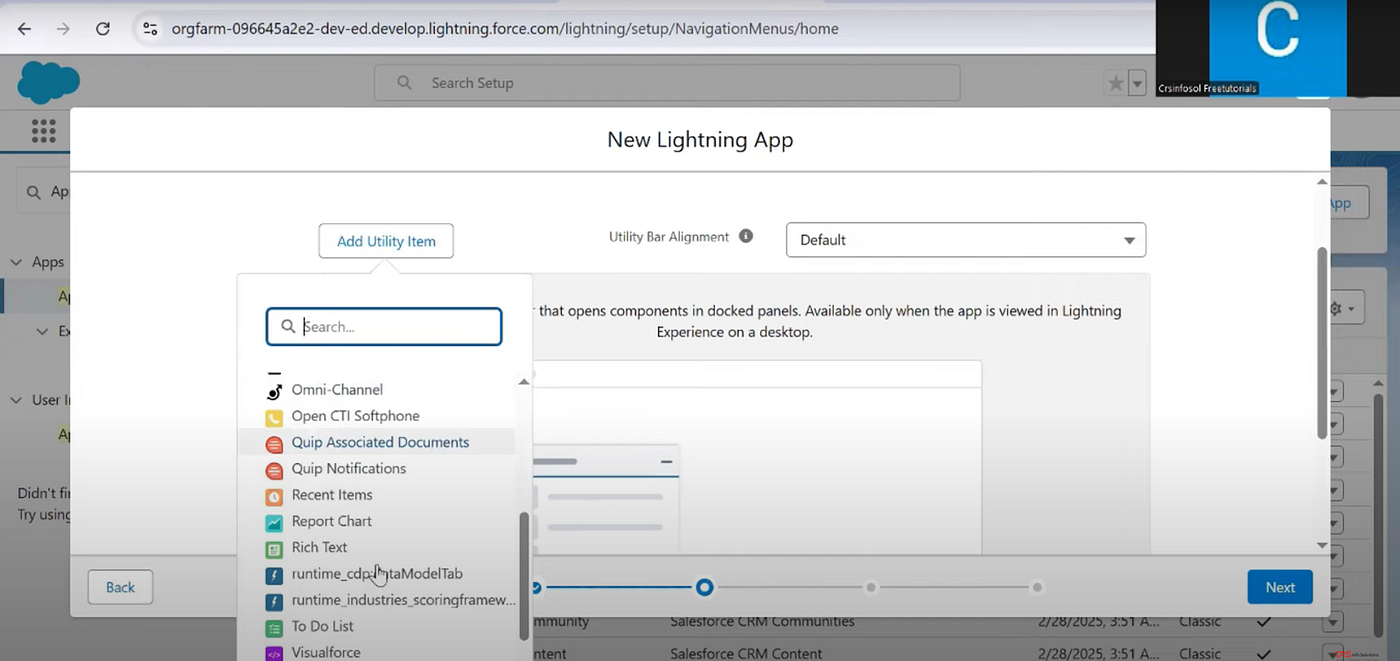The height and width of the screenshot is (661, 1400).
Task: Click the Rich Text icon
Action: pos(274,548)
